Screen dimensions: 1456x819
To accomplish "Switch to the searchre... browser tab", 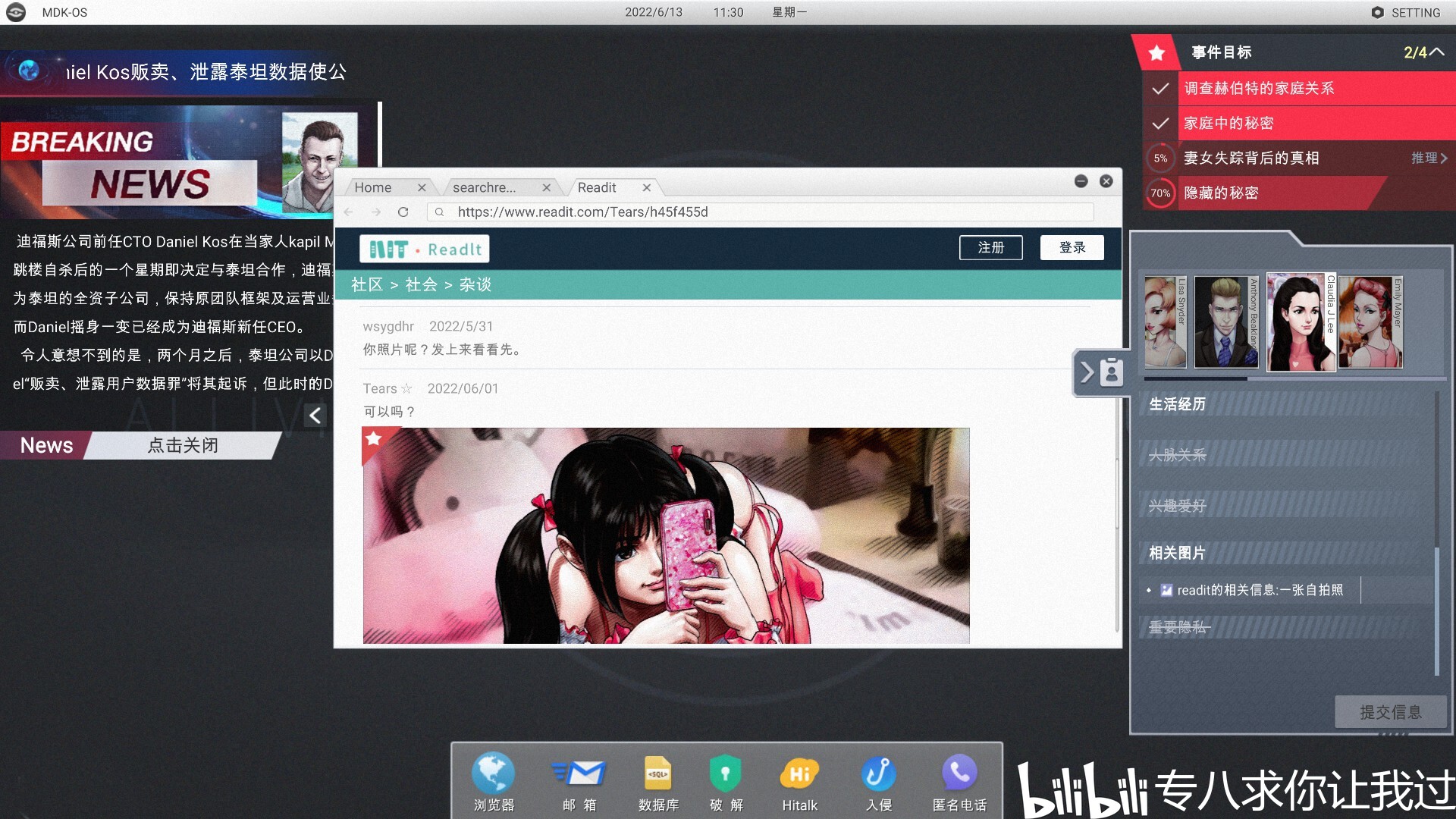I will tap(484, 188).
